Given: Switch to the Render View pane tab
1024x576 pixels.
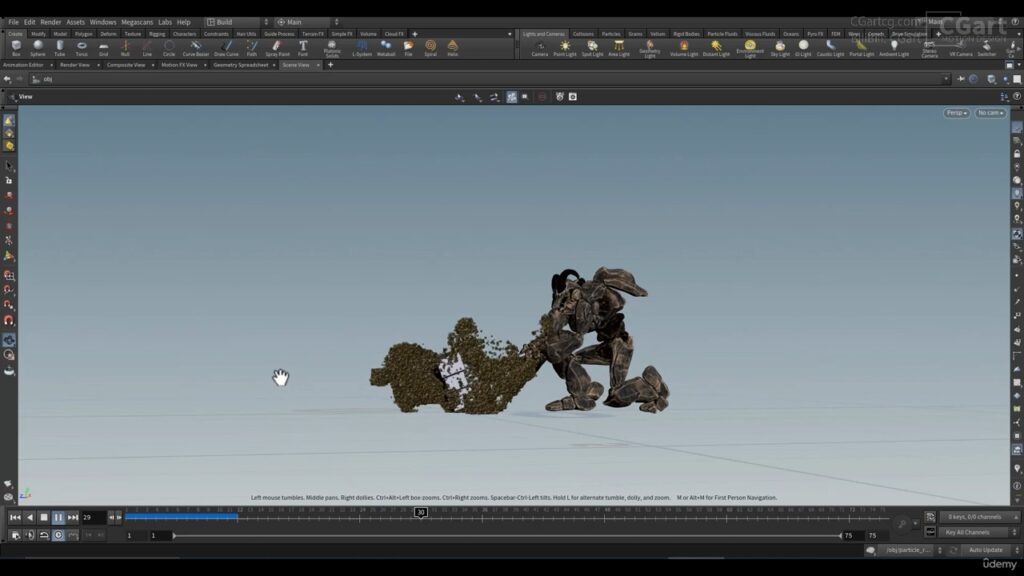Looking at the screenshot, I should [74, 65].
